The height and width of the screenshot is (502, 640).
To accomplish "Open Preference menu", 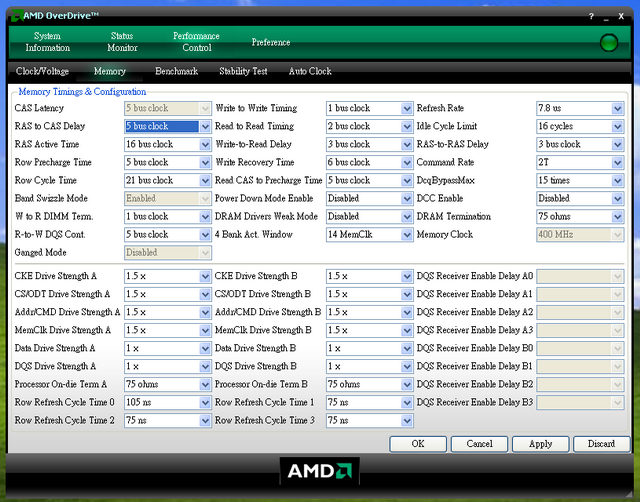I will tap(271, 42).
